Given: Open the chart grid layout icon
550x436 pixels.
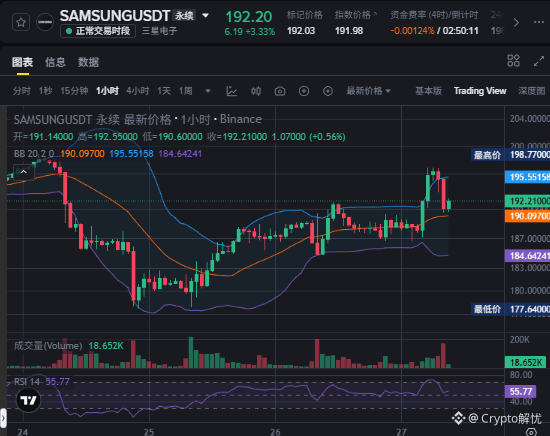Looking at the screenshot, I should click(514, 61).
